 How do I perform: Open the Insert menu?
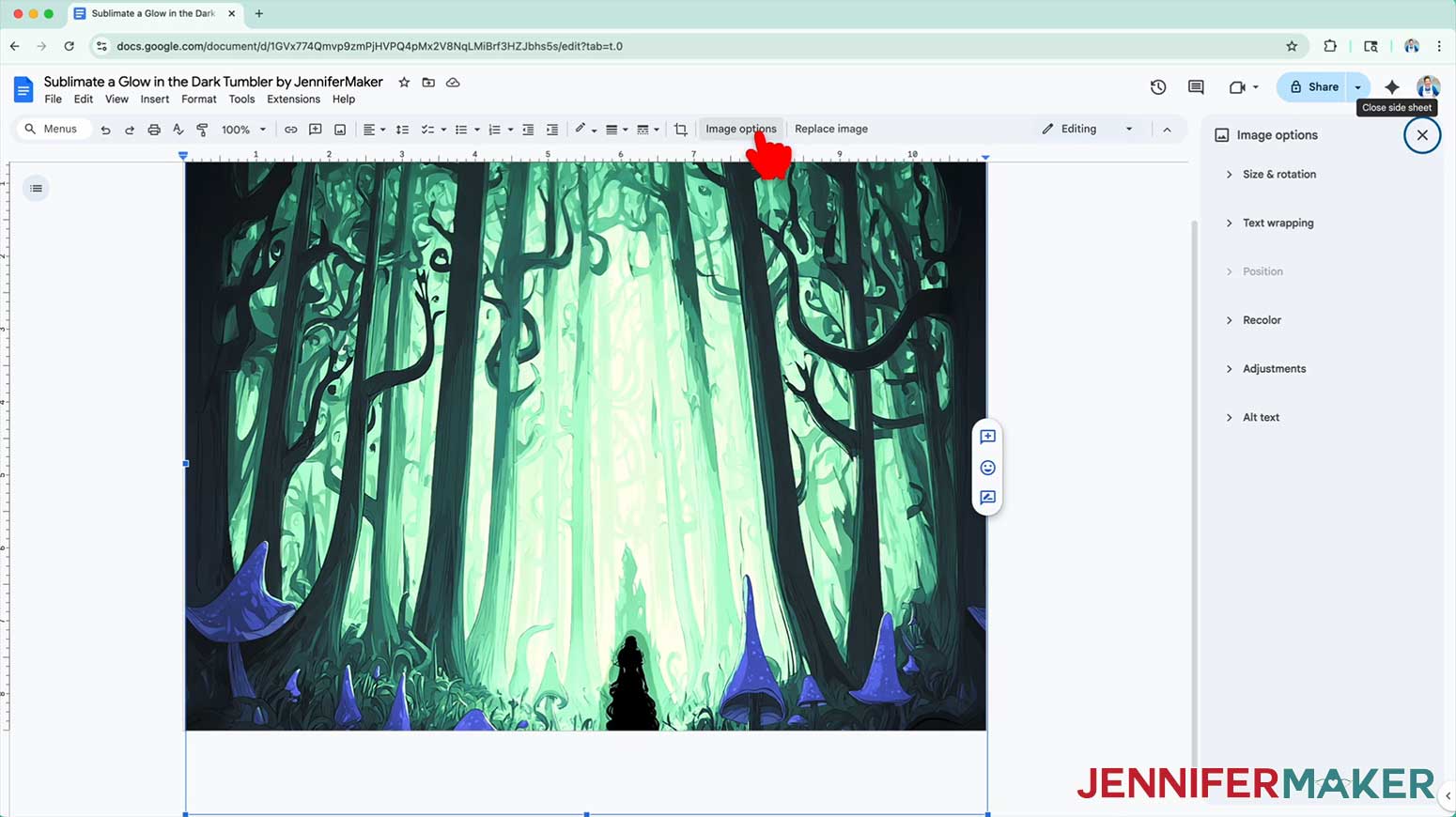pyautogui.click(x=155, y=100)
